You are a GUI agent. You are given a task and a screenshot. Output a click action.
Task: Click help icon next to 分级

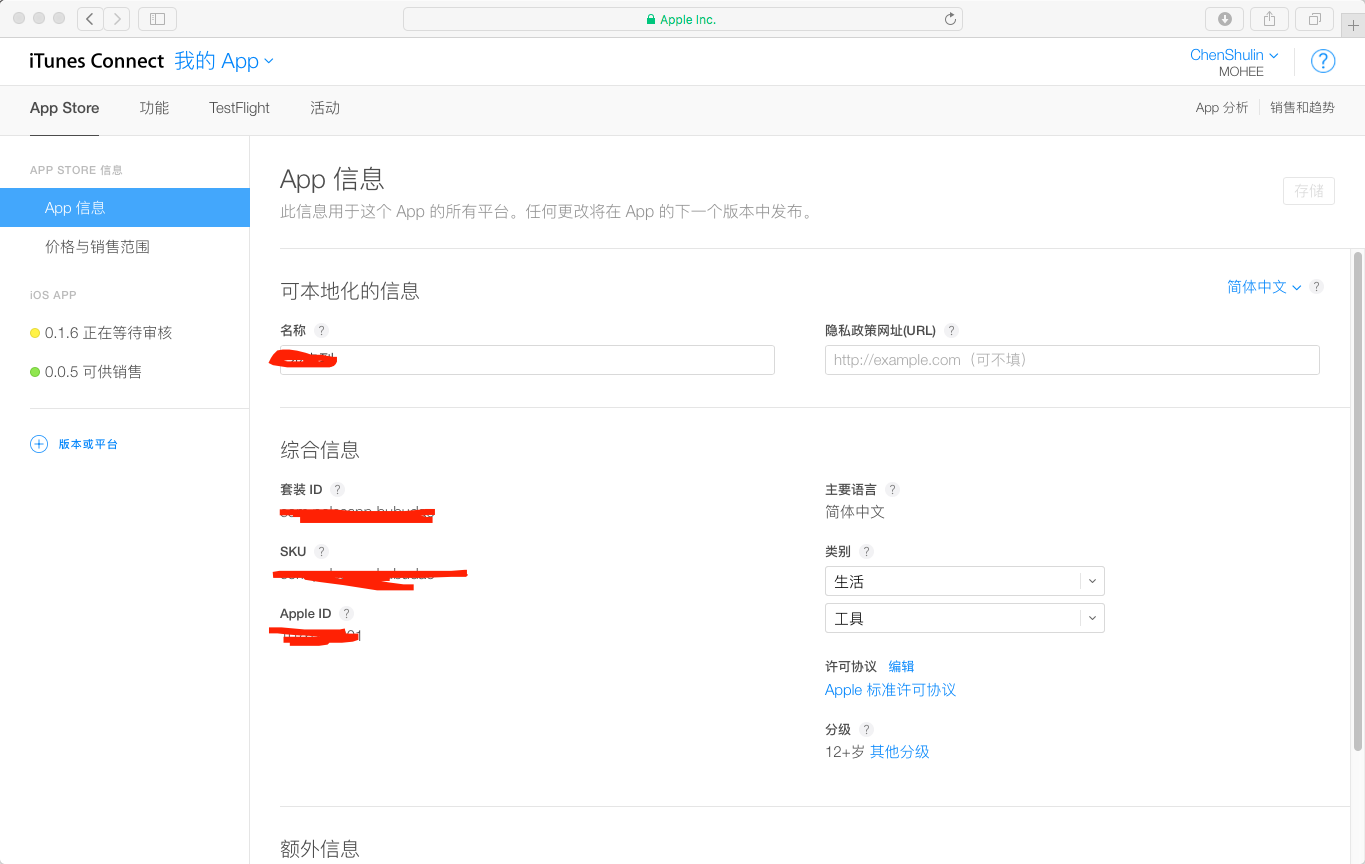(x=866, y=729)
